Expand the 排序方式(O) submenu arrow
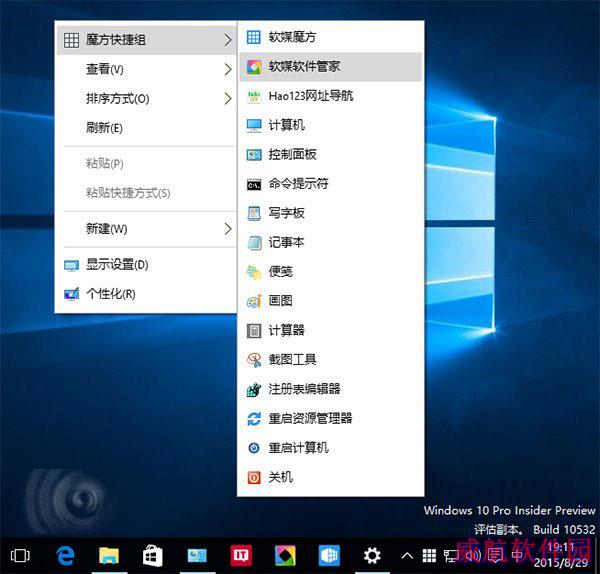The height and width of the screenshot is (574, 600). 228,99
